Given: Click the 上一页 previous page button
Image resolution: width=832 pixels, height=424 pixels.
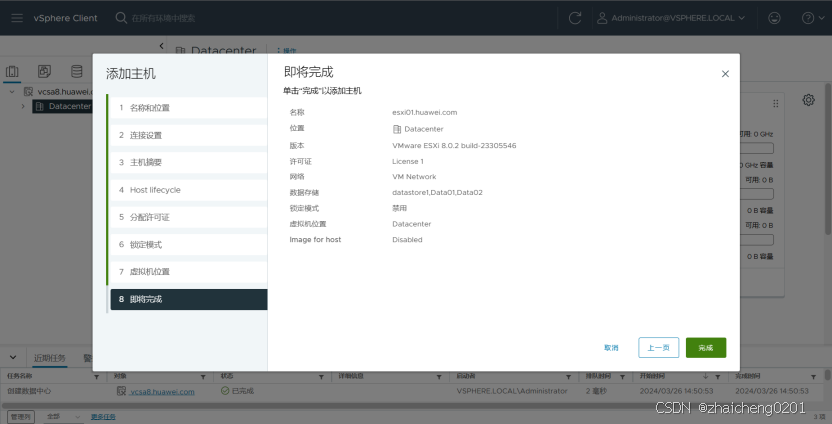Looking at the screenshot, I should (658, 348).
